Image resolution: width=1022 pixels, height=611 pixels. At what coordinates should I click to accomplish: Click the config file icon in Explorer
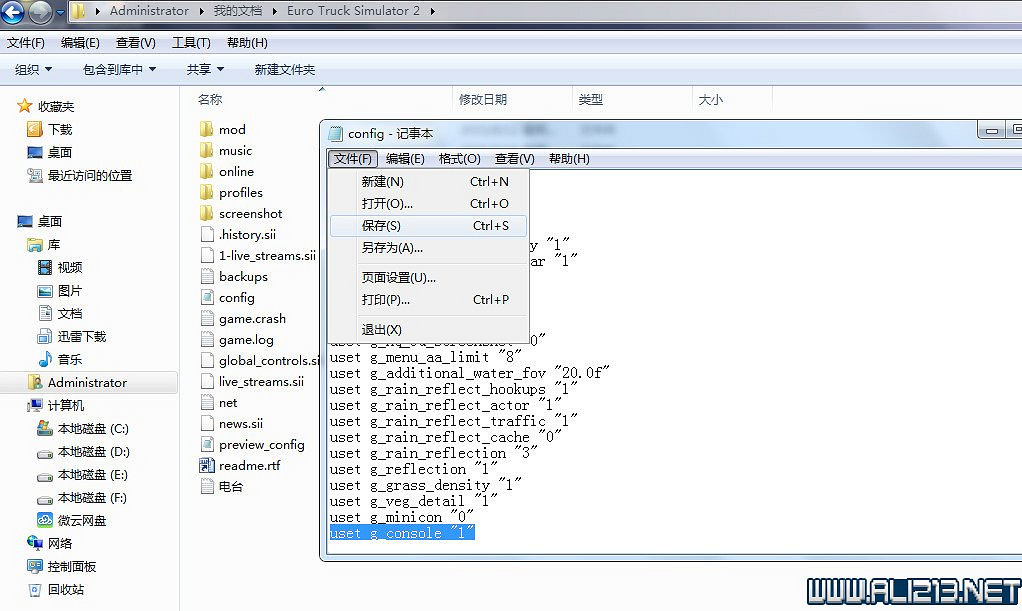[207, 298]
